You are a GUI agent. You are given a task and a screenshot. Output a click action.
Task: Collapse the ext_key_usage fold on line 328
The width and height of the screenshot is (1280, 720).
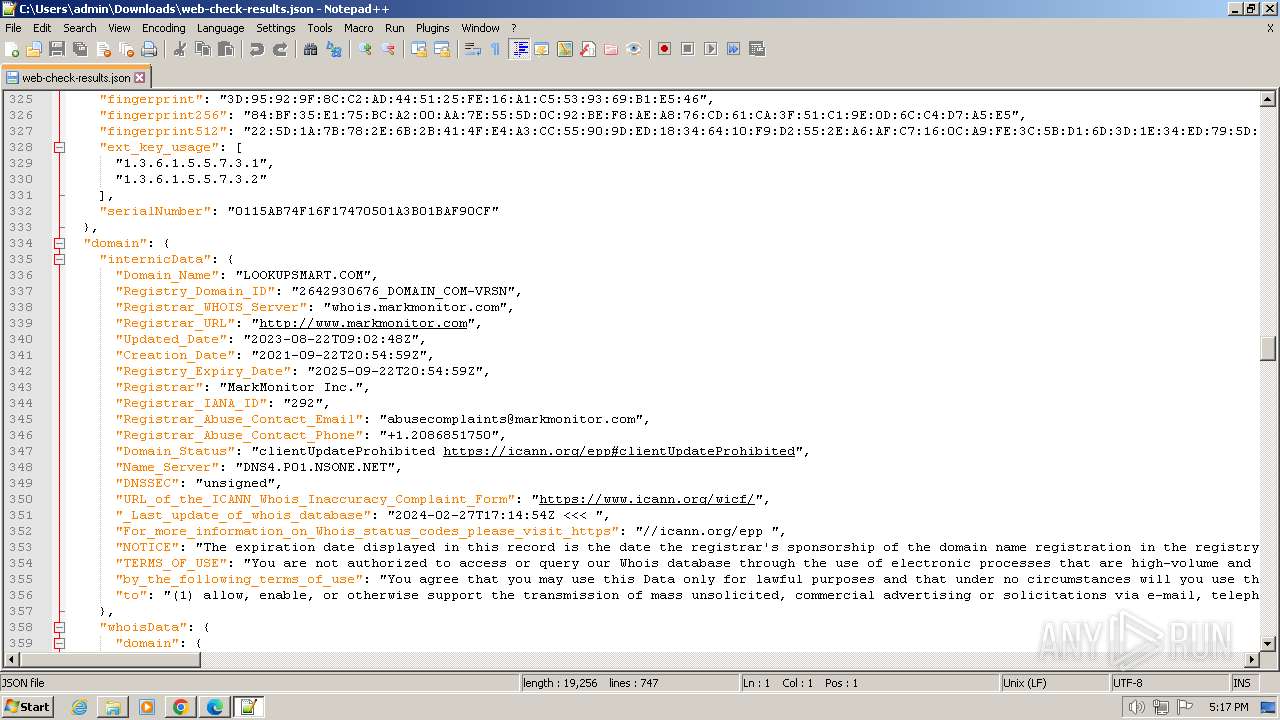click(59, 147)
